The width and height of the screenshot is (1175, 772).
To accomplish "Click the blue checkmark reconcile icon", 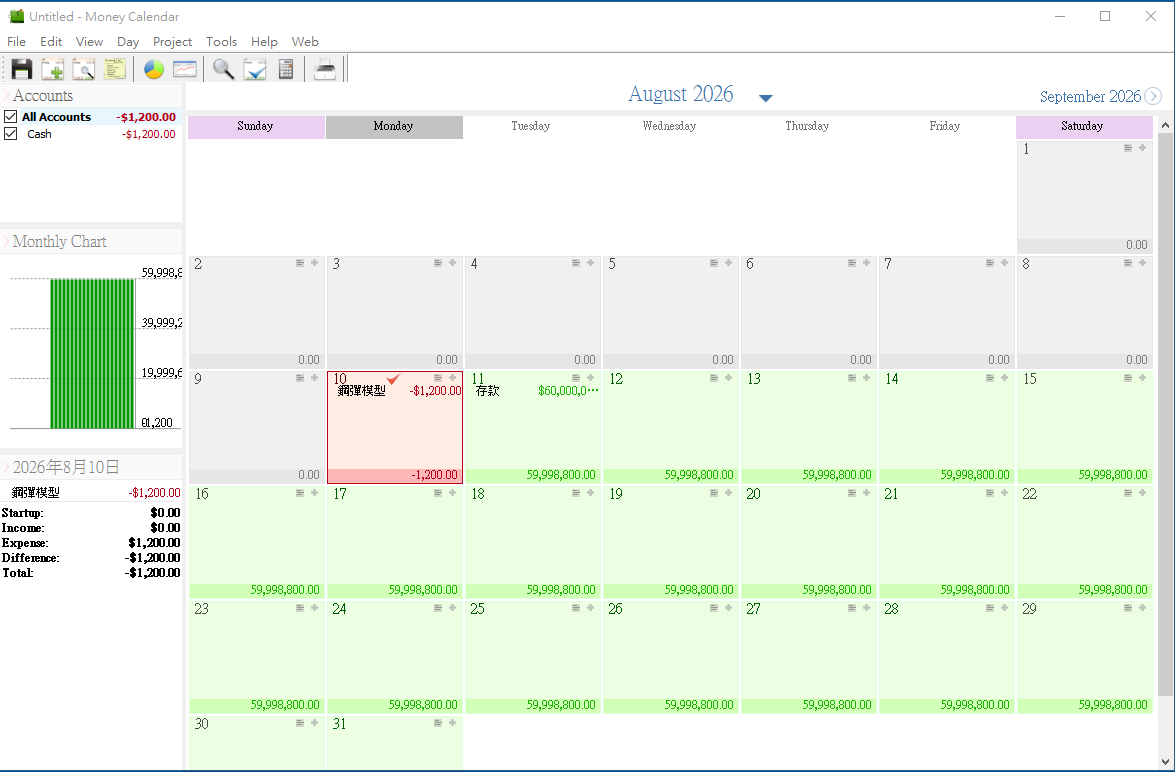I will click(255, 69).
